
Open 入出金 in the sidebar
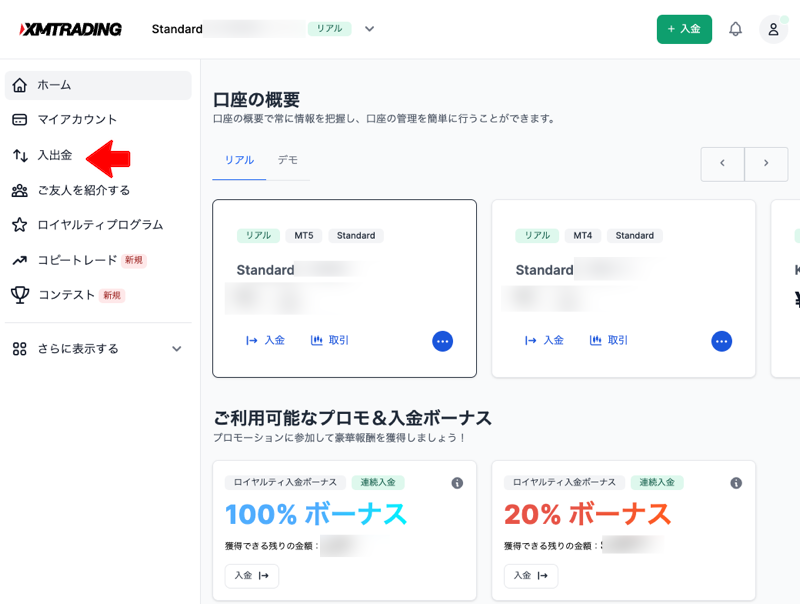tap(98, 155)
